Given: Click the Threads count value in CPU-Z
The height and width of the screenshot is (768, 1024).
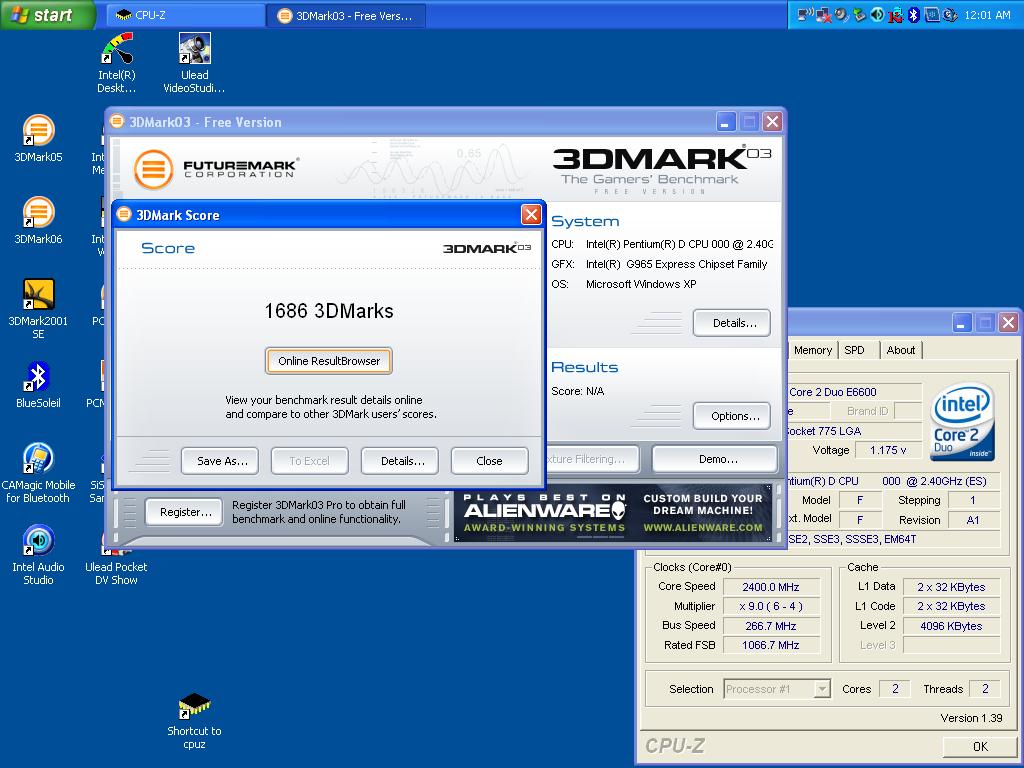Looking at the screenshot, I should click(x=985, y=689).
